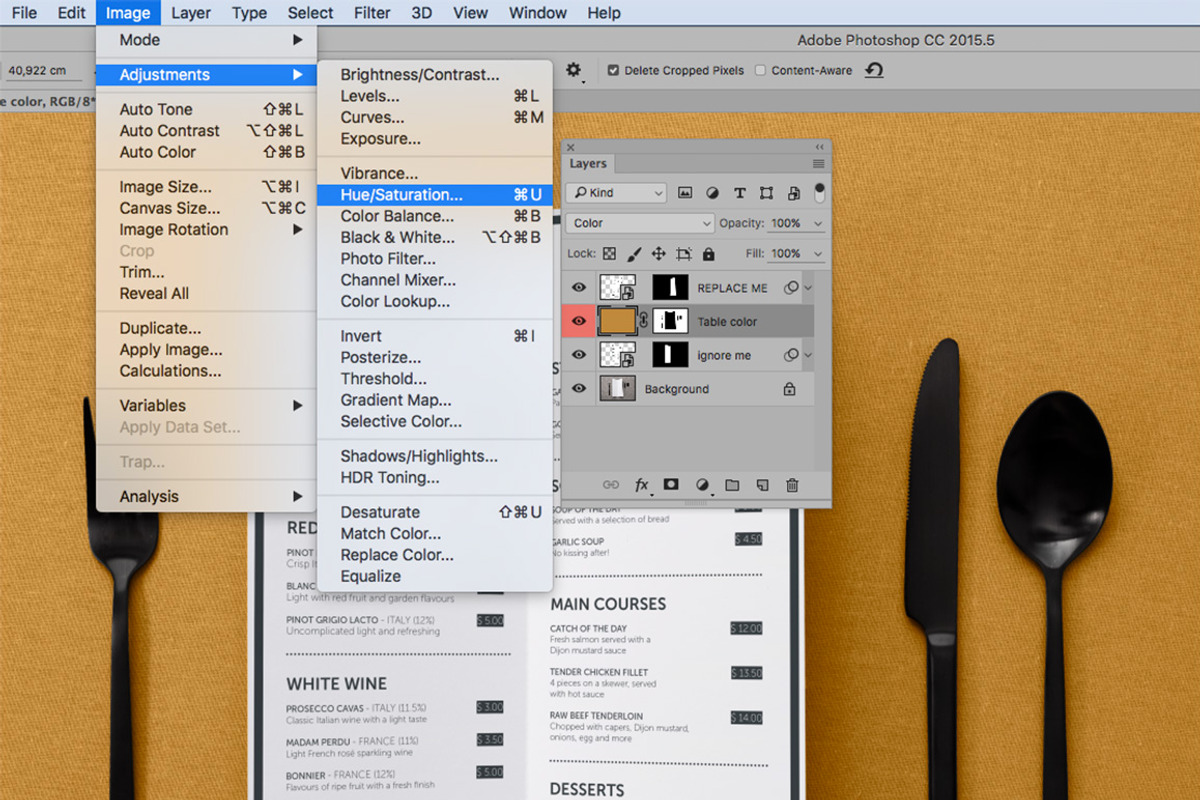Screen dimensions: 1200x800
Task: Choose Hue/Saturation from Adjustments
Action: click(x=435, y=195)
